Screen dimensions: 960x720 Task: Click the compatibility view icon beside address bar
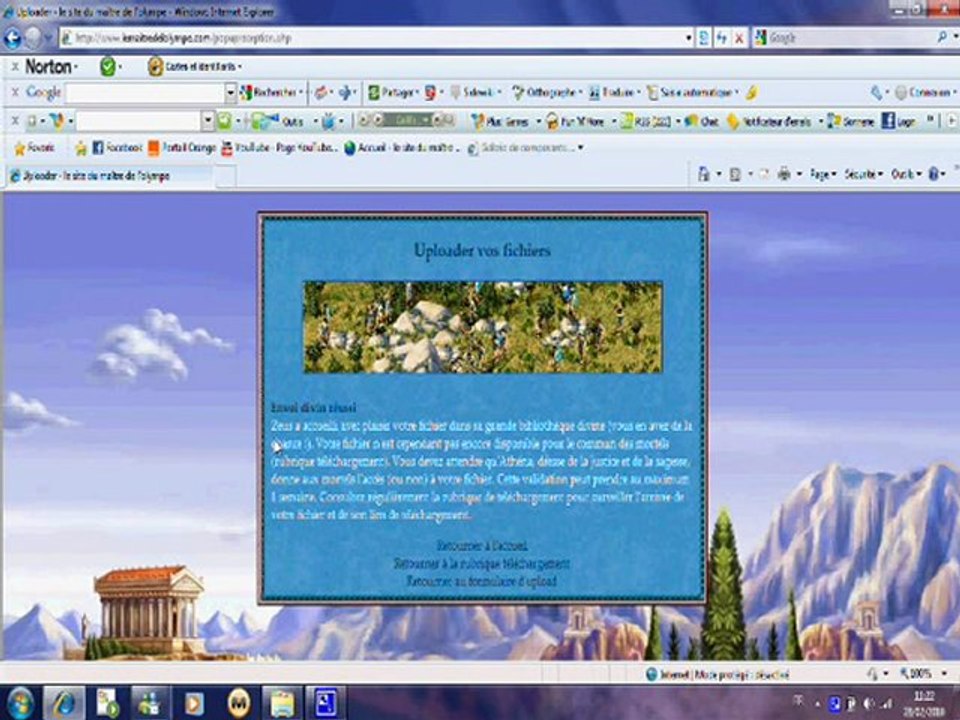point(704,38)
